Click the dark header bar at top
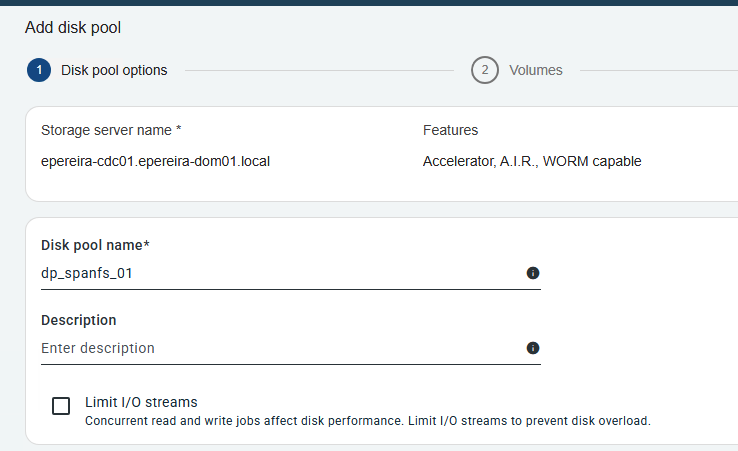The image size is (738, 451). [369, 3]
